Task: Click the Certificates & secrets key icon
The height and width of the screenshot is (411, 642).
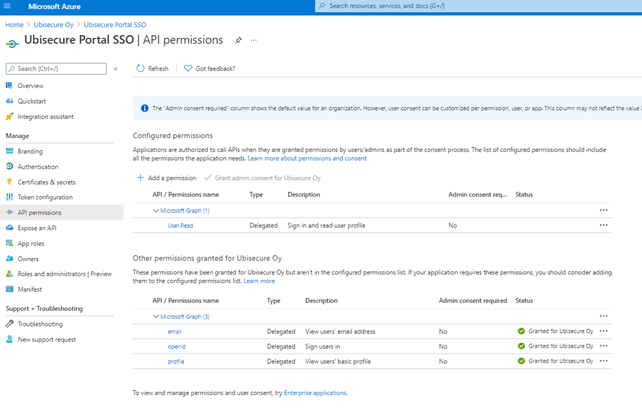Action: [x=9, y=182]
